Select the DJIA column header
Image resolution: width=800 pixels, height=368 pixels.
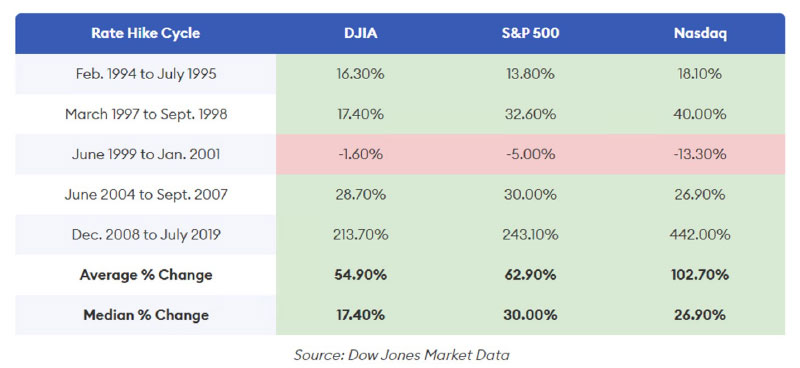click(360, 33)
